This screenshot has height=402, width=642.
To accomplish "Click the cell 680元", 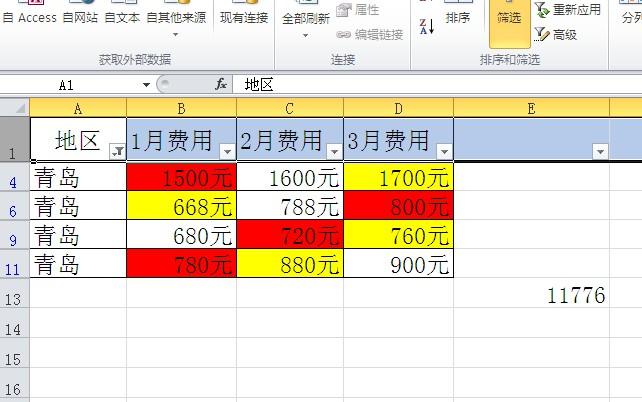I will tap(181, 235).
